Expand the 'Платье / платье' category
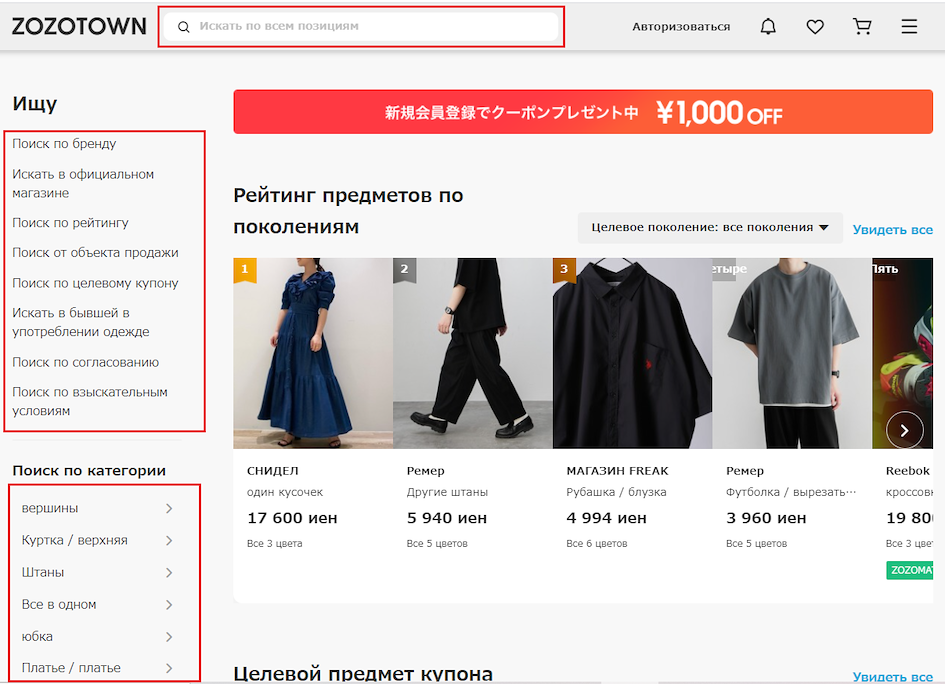 [x=98, y=668]
